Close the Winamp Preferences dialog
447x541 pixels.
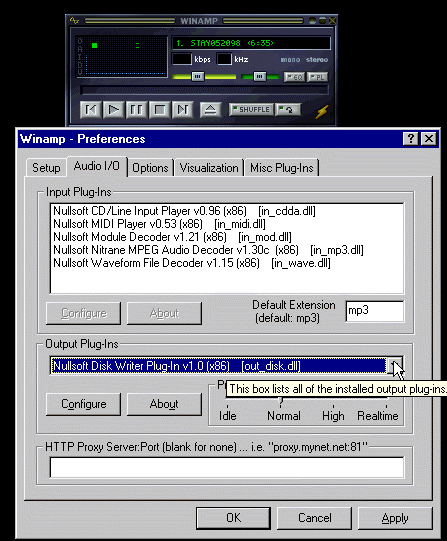[x=429, y=139]
